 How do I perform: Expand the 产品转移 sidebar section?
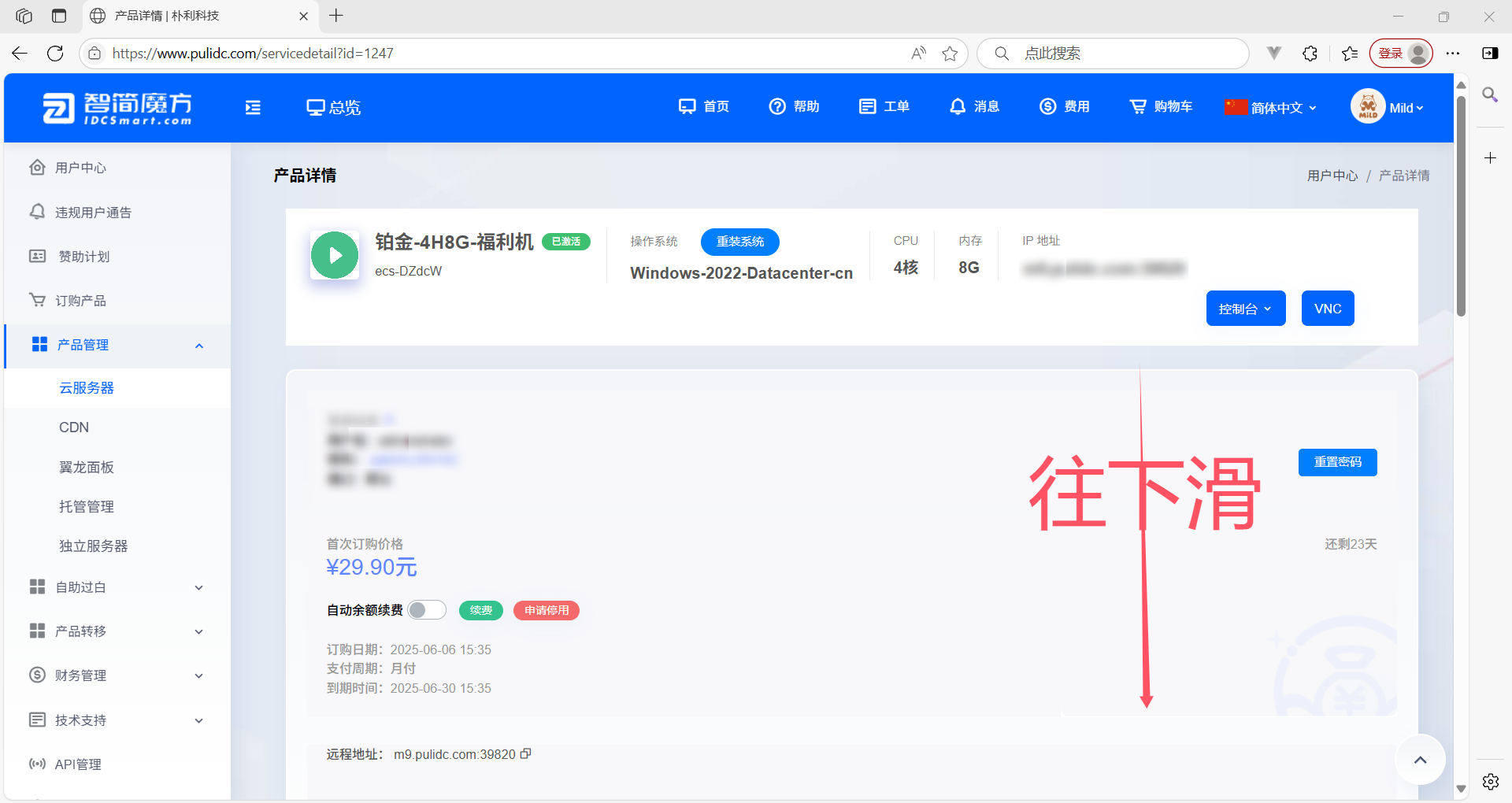click(x=117, y=631)
